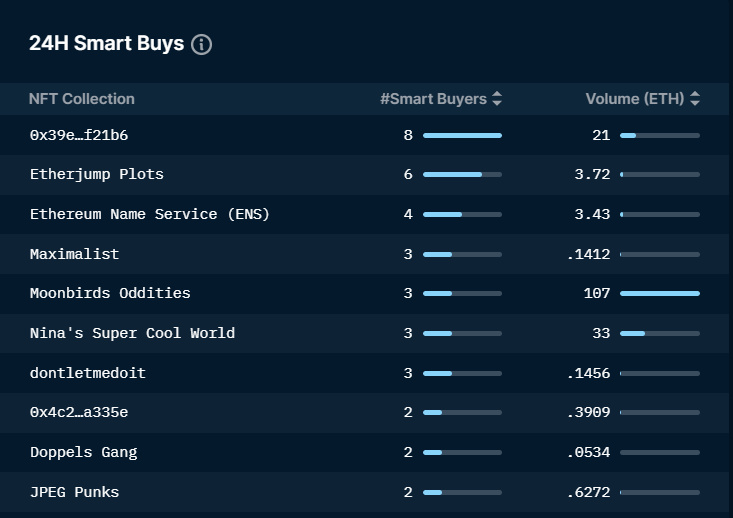The width and height of the screenshot is (733, 518).
Task: Click the volume bar for Moonbirds Oddities
Action: (x=659, y=294)
